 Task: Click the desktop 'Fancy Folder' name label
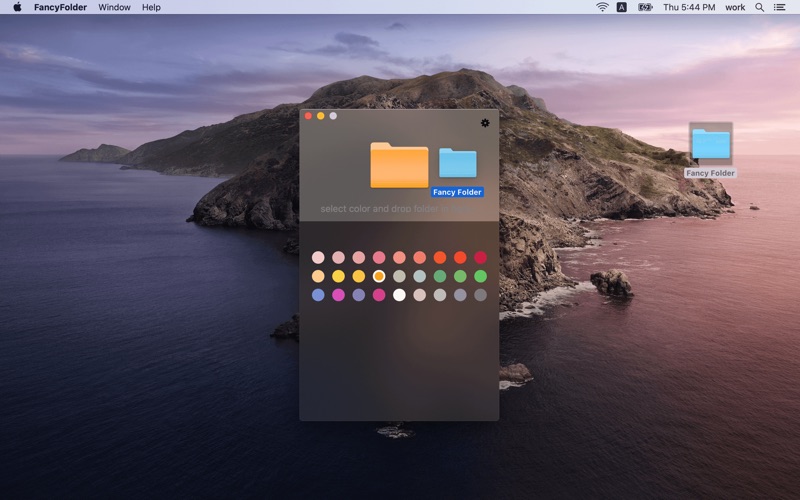coord(710,173)
